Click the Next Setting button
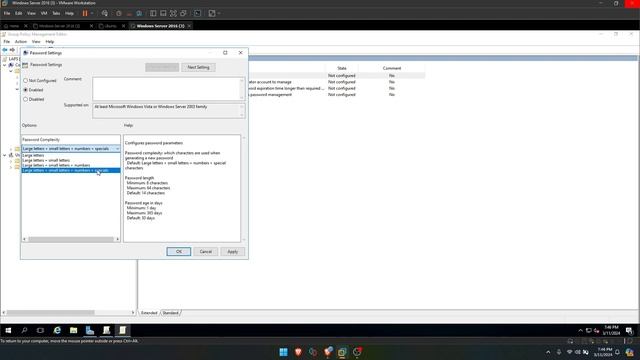Screen dimensions: 640x360 [x=198, y=67]
